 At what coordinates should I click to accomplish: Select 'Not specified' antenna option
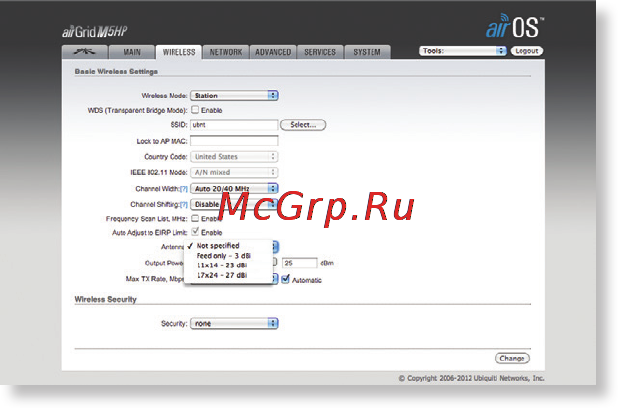[229, 246]
